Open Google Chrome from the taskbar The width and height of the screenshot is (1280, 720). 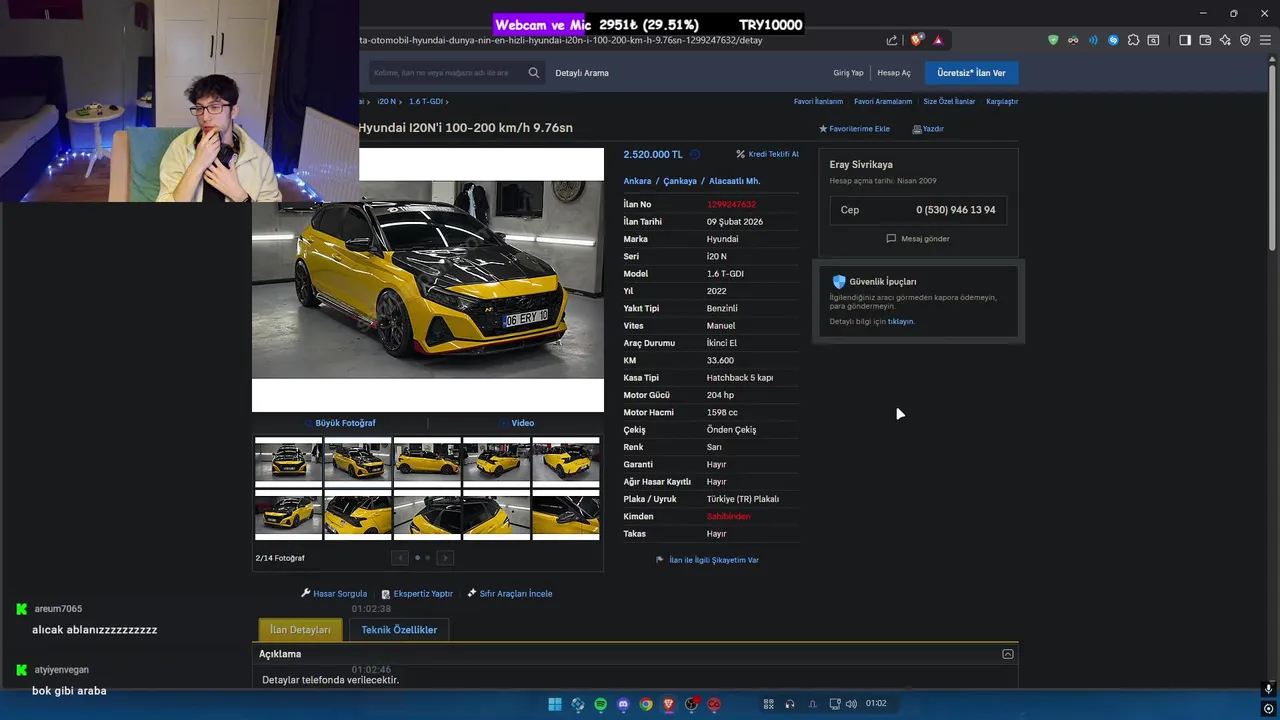(646, 704)
